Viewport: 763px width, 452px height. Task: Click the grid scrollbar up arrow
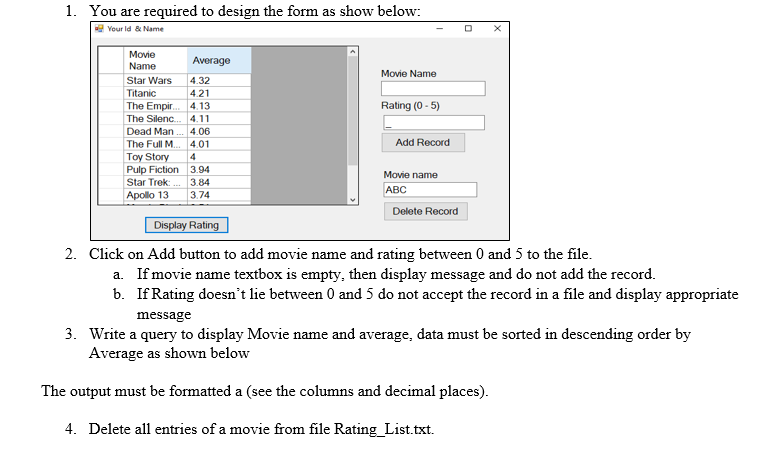click(x=353, y=52)
